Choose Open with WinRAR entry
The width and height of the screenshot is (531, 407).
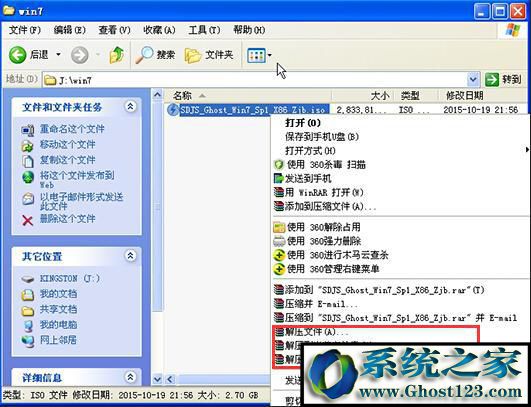click(319, 193)
